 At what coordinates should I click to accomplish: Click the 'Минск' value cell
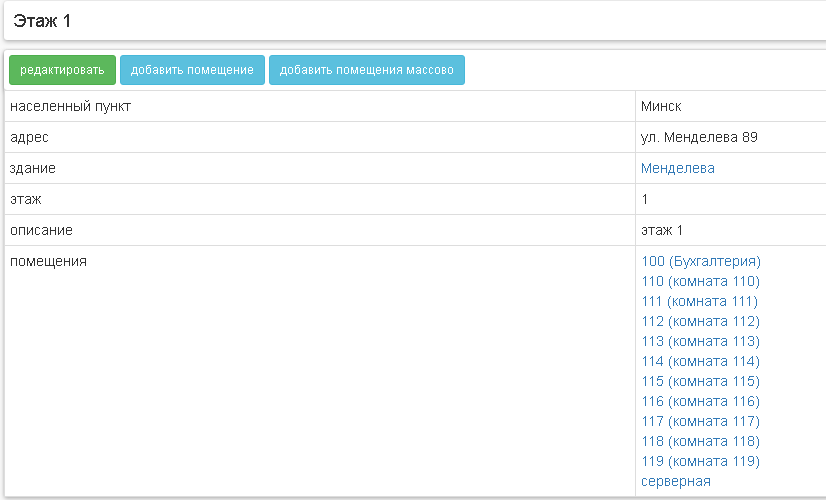(x=661, y=106)
